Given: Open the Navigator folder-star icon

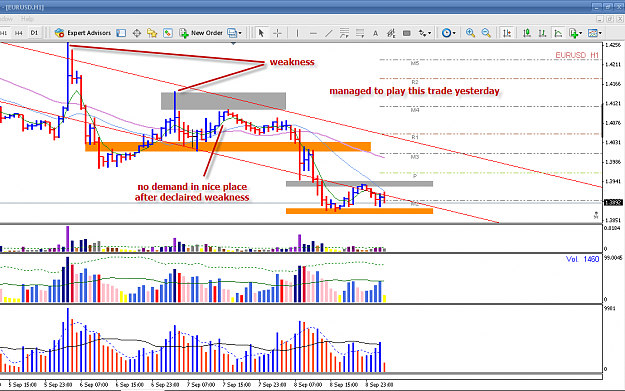Looking at the screenshot, I should (x=152, y=33).
